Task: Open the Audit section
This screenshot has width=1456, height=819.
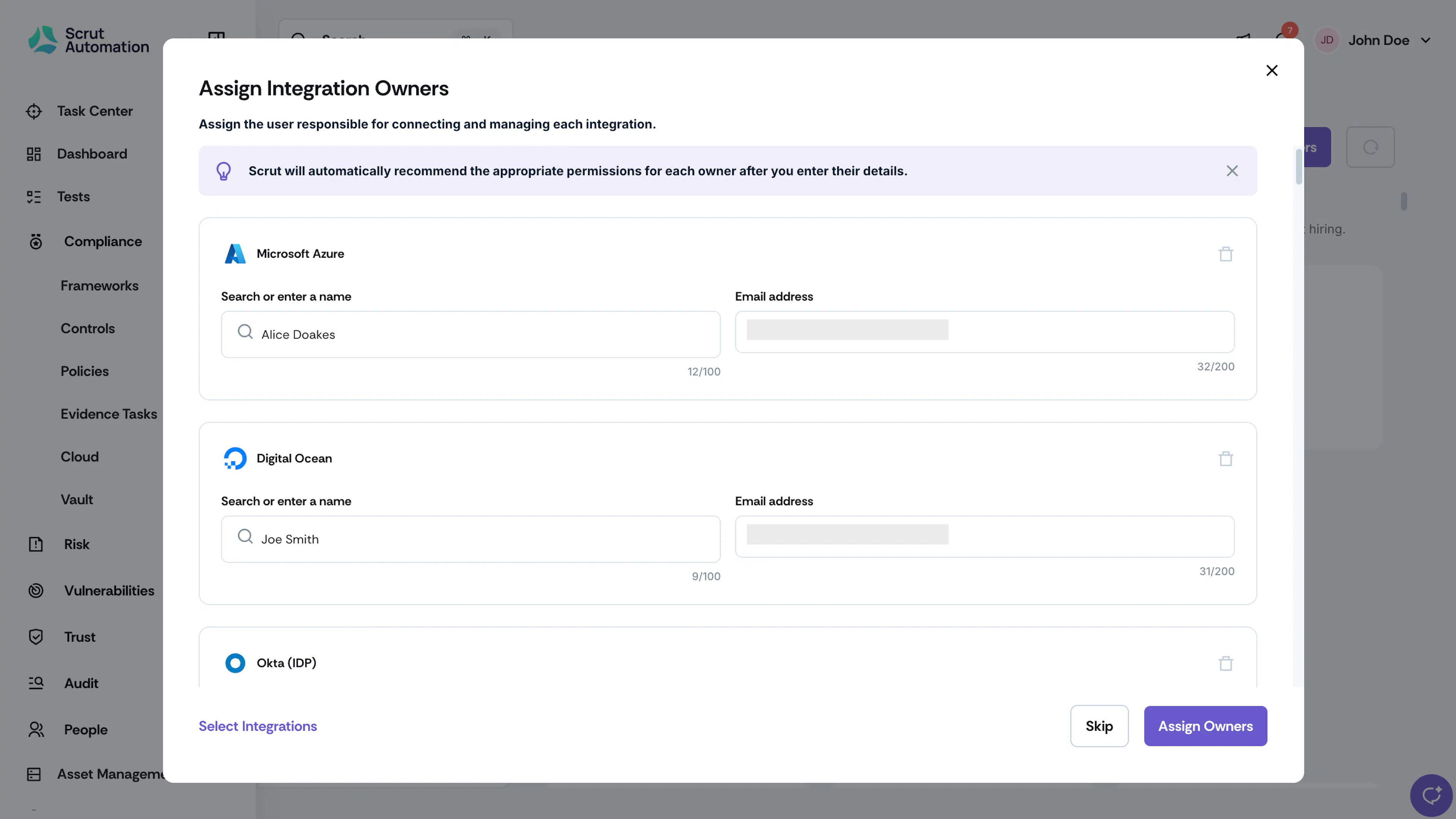Action: (63, 683)
